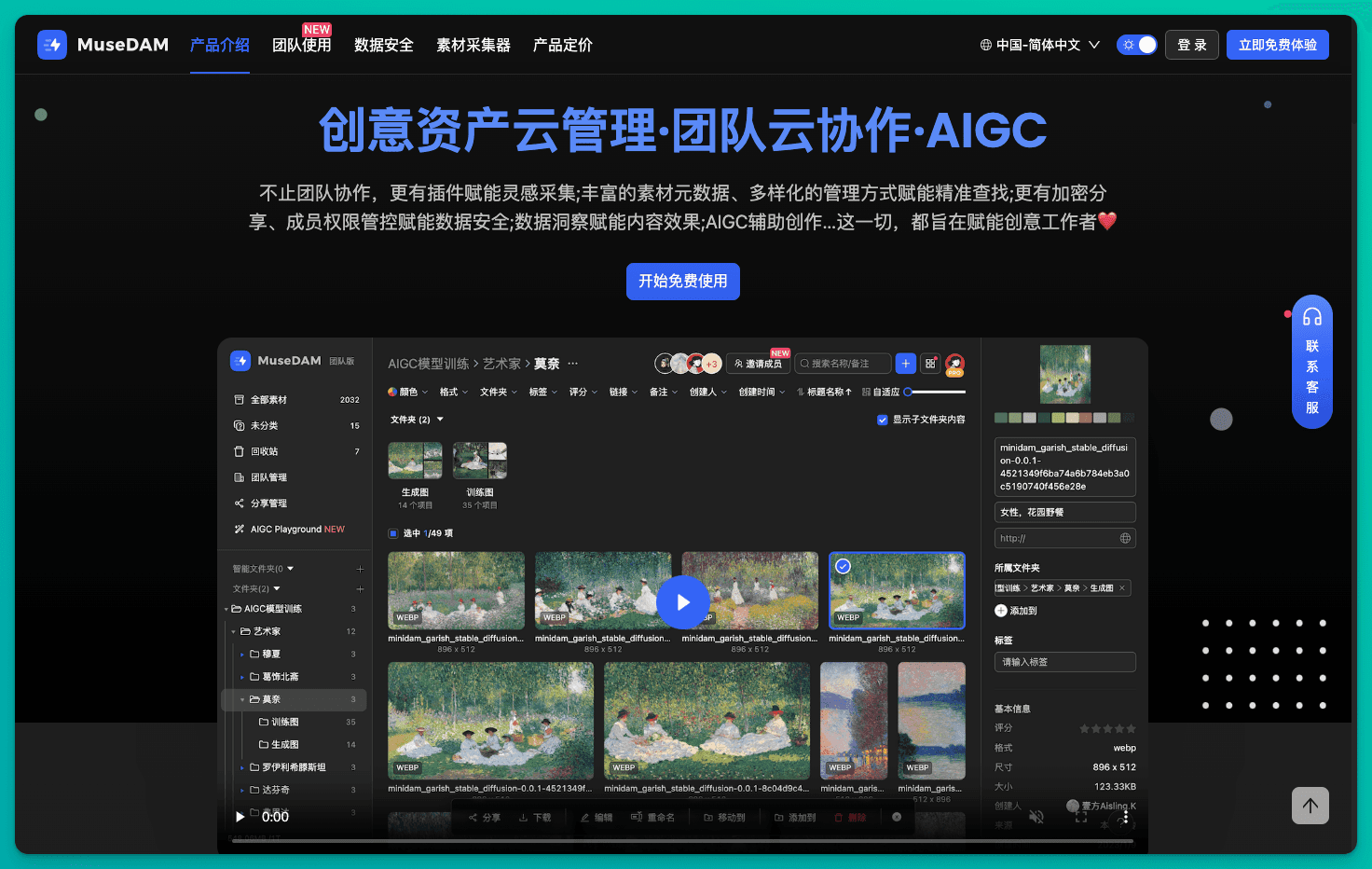
Task: Open the PRO user avatar menu
Action: pyautogui.click(x=954, y=365)
